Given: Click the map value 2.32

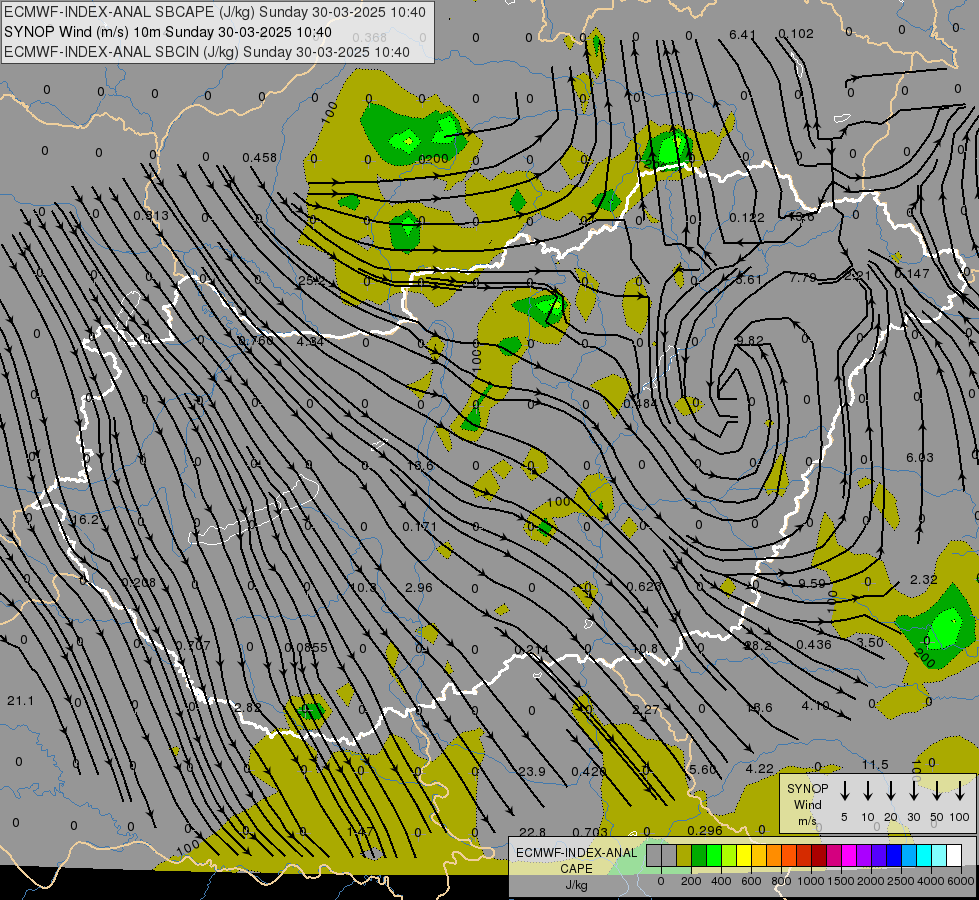Looking at the screenshot, I should (x=923, y=580).
